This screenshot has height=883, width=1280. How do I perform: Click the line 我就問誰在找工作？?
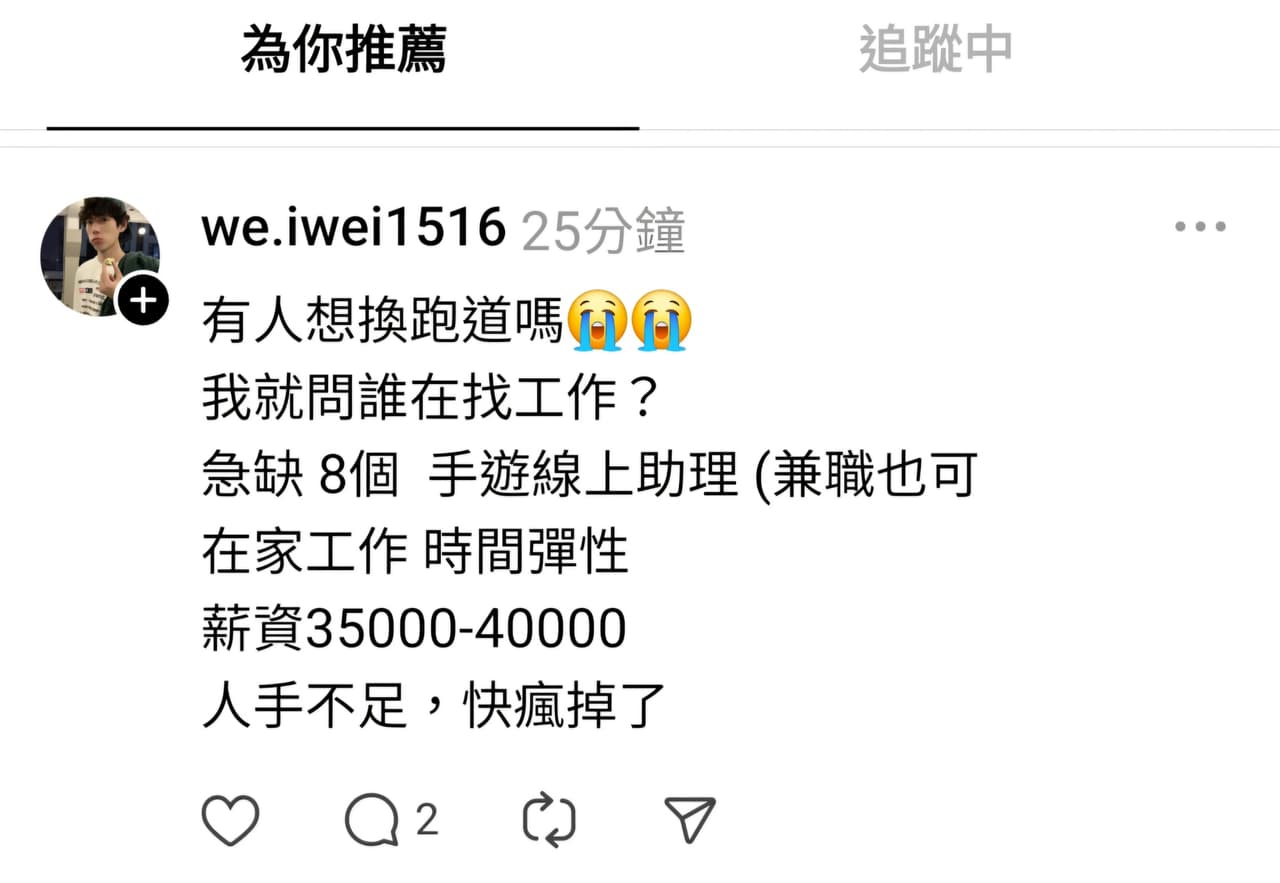click(430, 398)
